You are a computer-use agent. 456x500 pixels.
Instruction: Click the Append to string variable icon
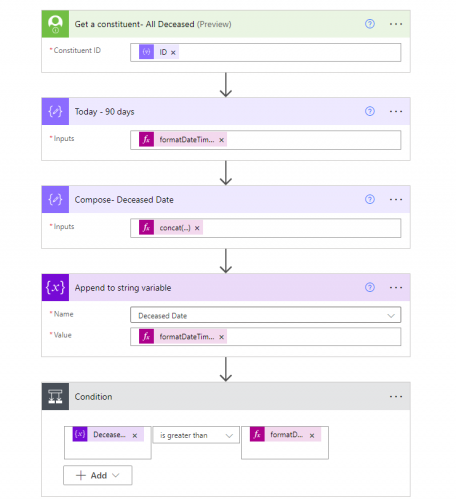click(55, 287)
